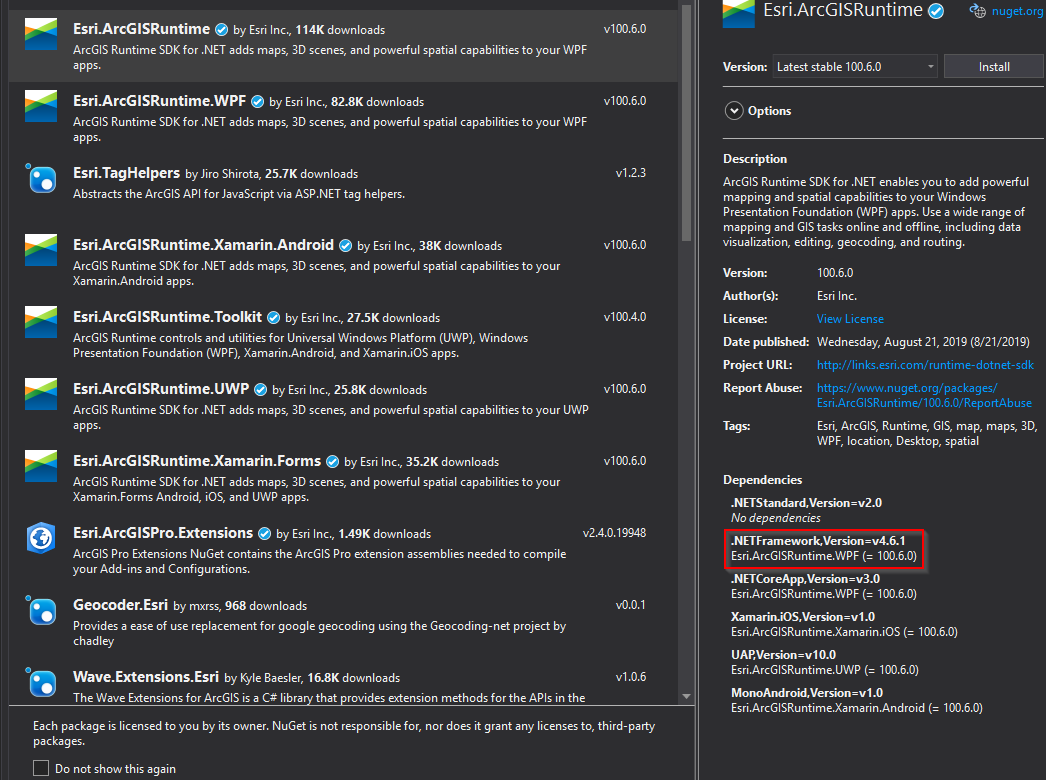Screen dimensions: 1046x780
Task: Select the Wave.Extensions.Esri package title
Action: coord(145,677)
